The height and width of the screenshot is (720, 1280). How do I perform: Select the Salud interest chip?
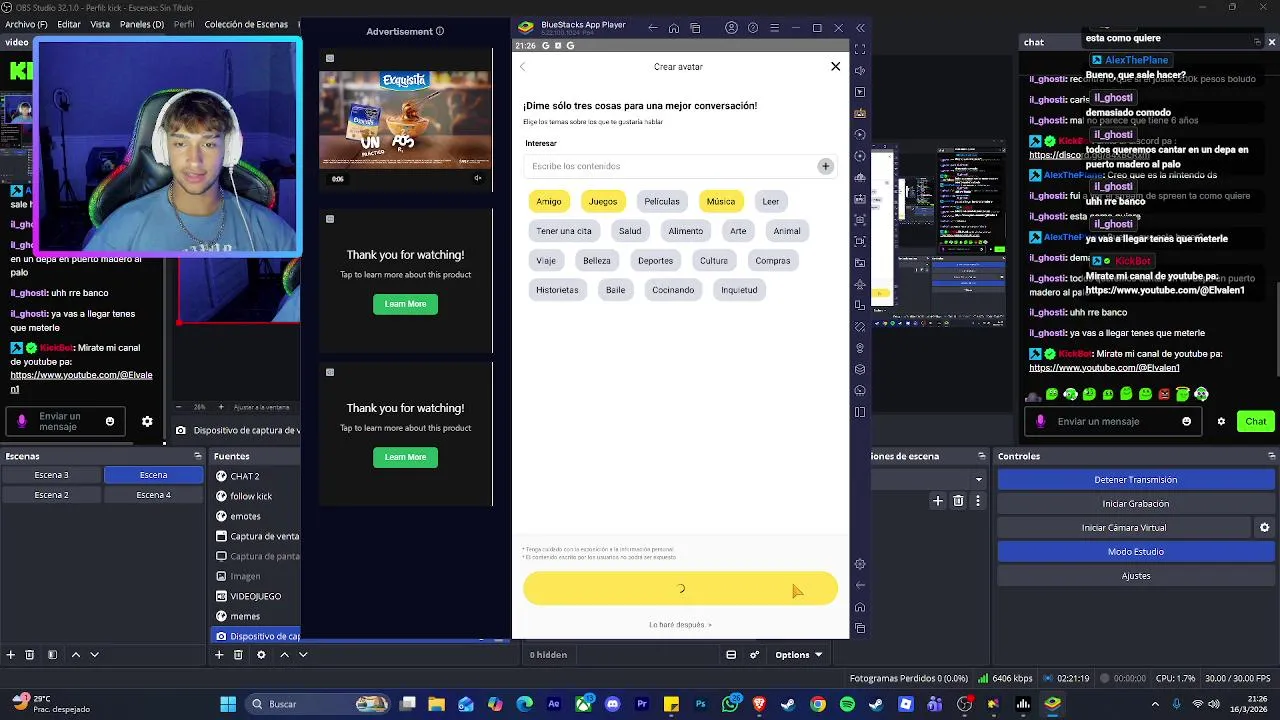click(x=630, y=231)
